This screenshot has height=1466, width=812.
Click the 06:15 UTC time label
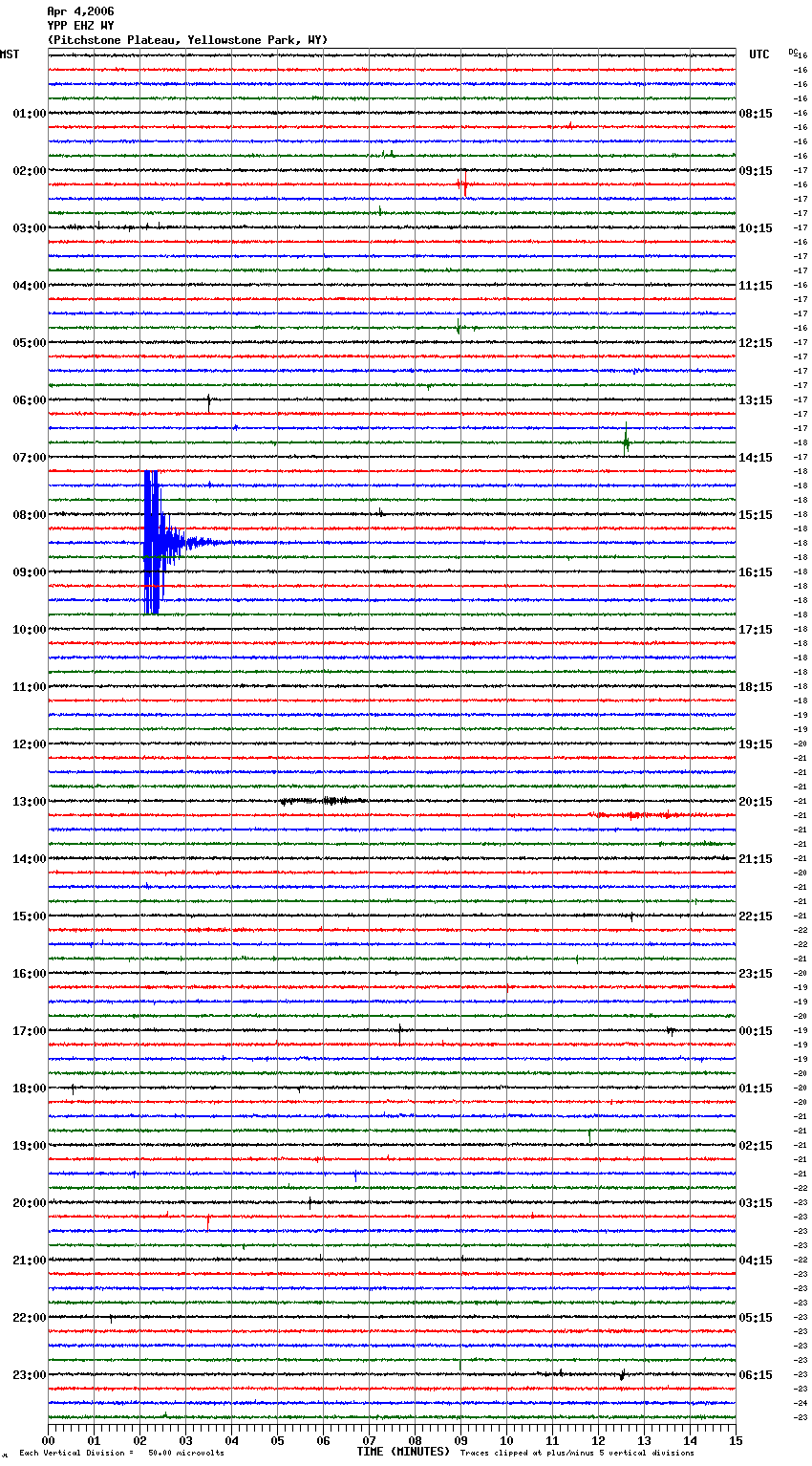pos(756,1375)
